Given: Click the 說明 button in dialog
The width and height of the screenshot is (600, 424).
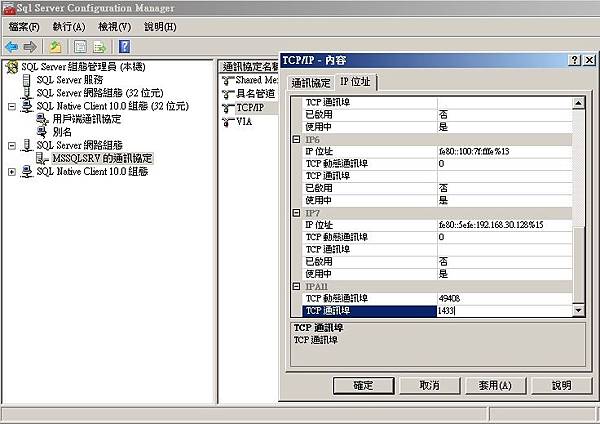Looking at the screenshot, I should (561, 385).
